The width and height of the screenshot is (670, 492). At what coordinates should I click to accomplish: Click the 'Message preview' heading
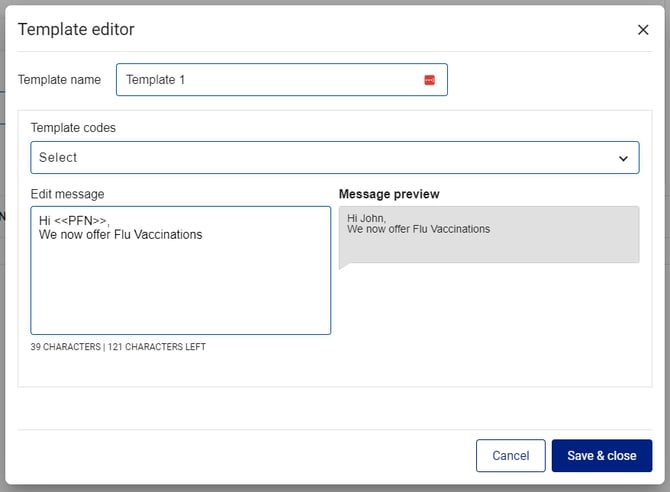[389, 194]
